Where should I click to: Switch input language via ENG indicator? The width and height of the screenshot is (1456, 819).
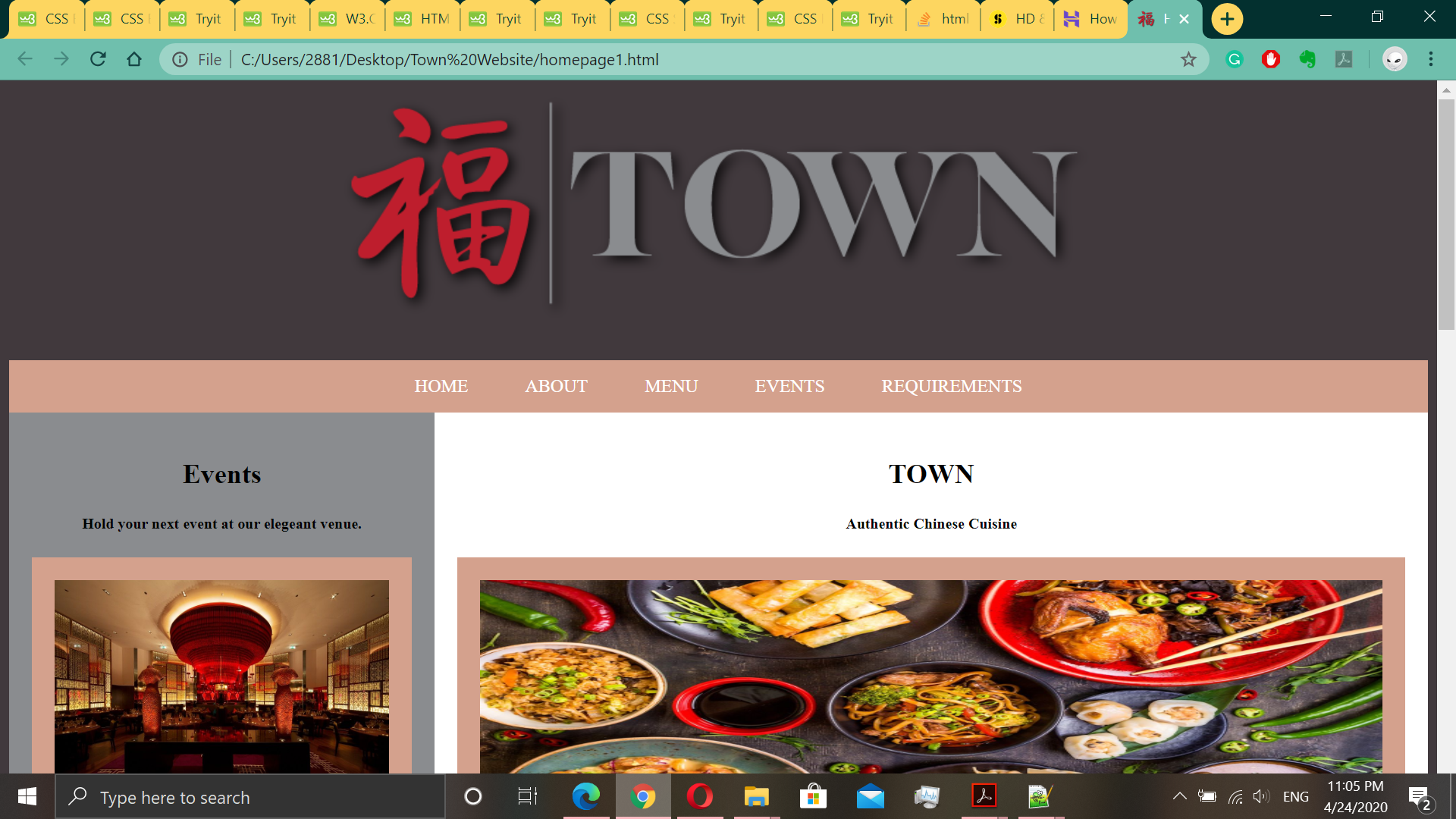tap(1295, 797)
